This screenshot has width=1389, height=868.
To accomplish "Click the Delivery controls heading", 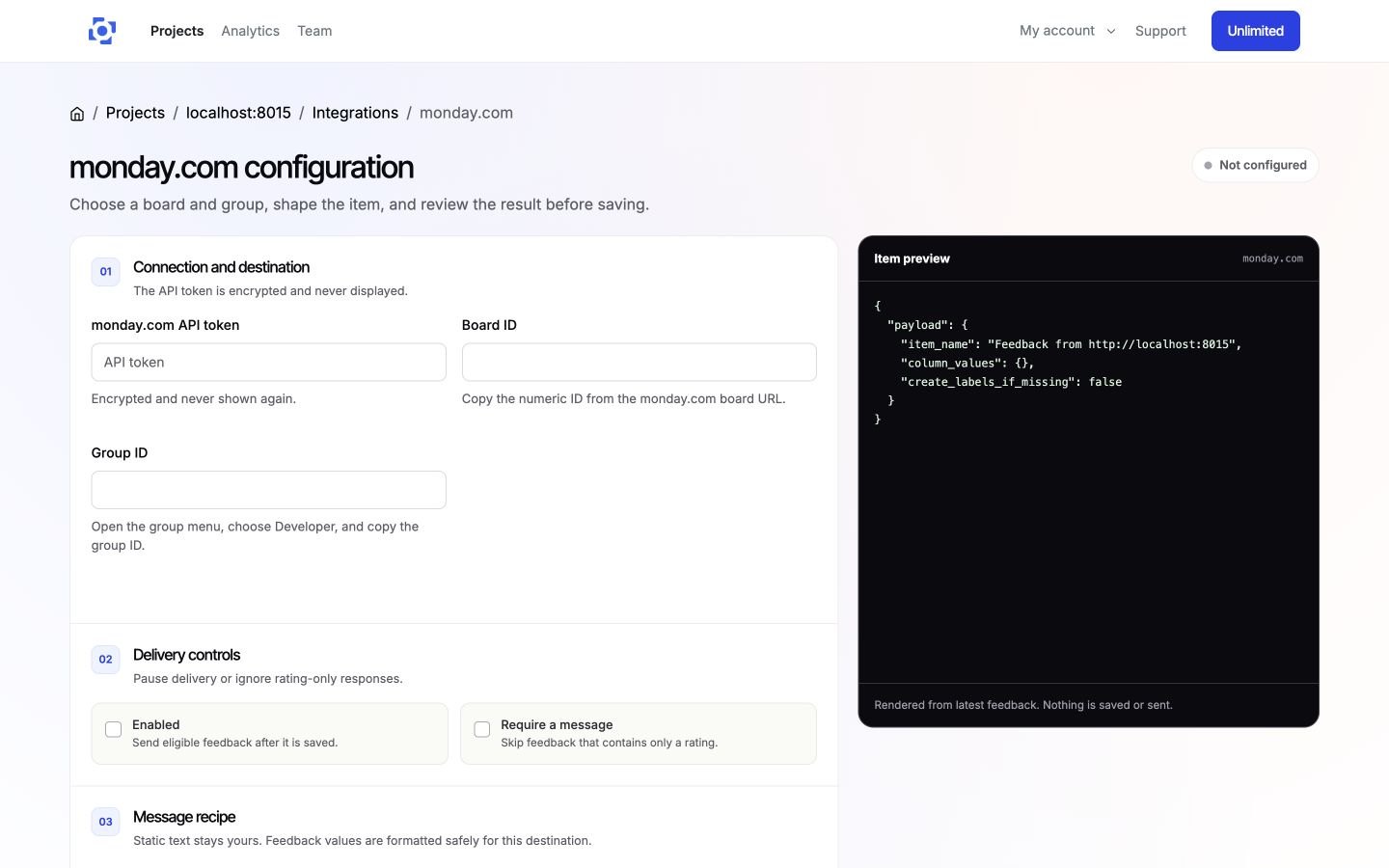I will (186, 655).
